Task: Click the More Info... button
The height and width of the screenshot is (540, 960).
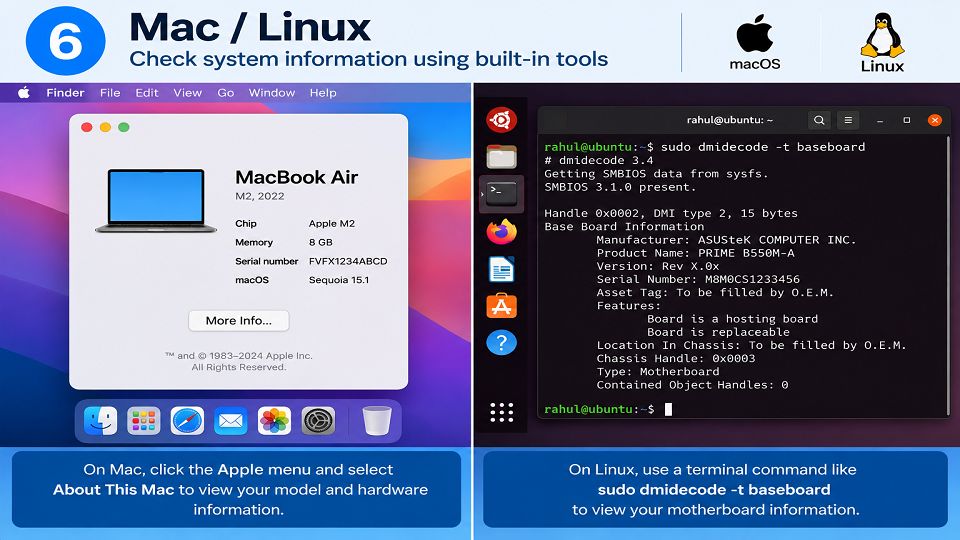Action: tap(239, 321)
